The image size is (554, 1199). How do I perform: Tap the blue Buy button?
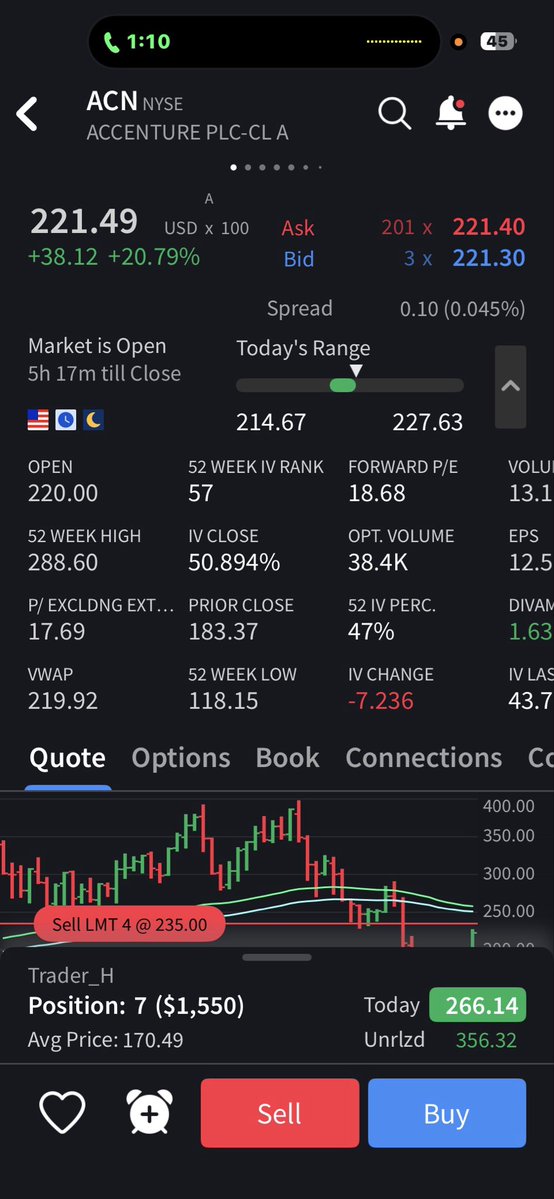click(x=447, y=1113)
